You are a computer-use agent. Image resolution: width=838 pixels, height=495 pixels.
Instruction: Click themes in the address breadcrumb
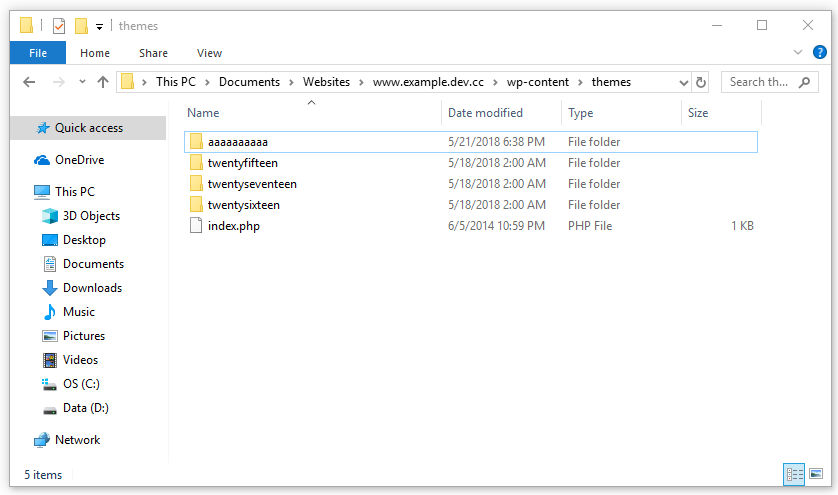[611, 82]
